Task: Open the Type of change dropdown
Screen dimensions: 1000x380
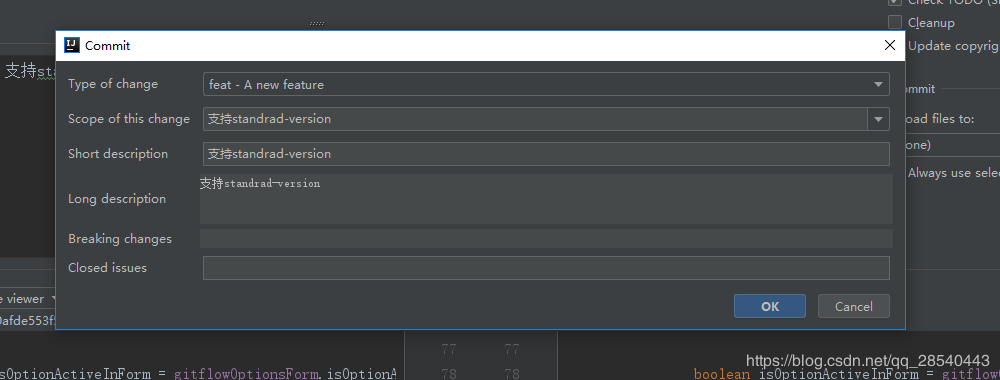Action: click(x=546, y=84)
